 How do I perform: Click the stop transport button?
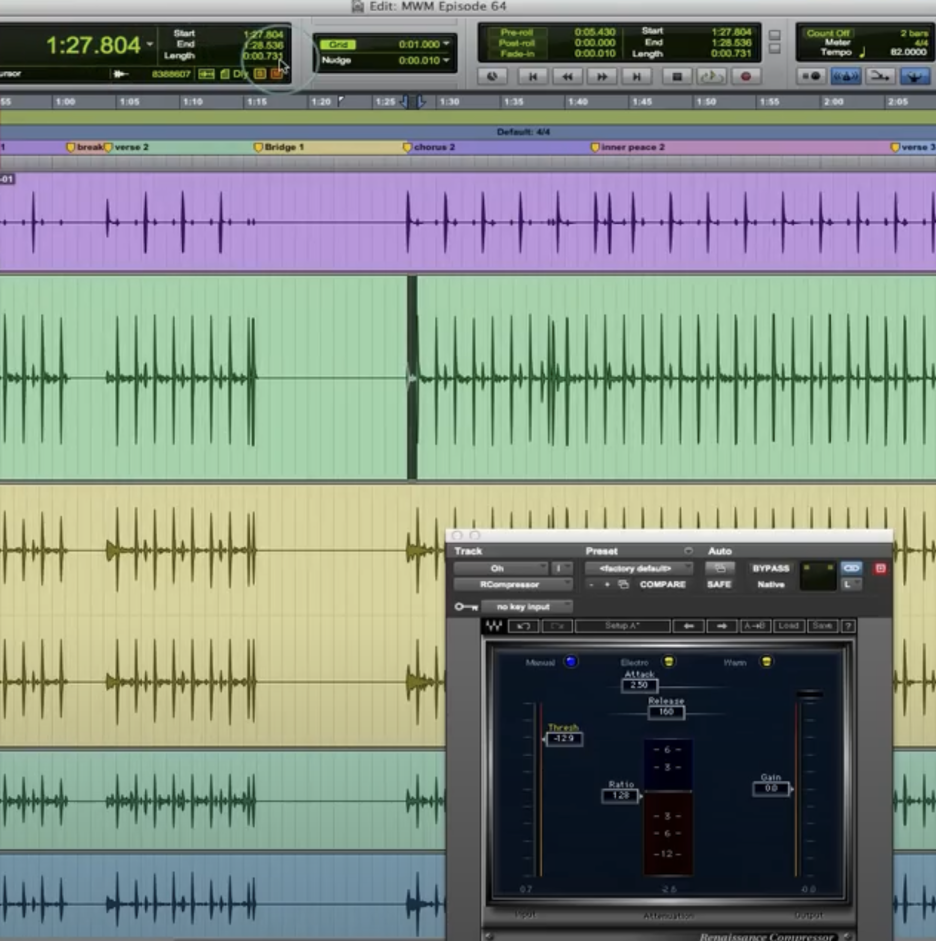click(x=677, y=76)
